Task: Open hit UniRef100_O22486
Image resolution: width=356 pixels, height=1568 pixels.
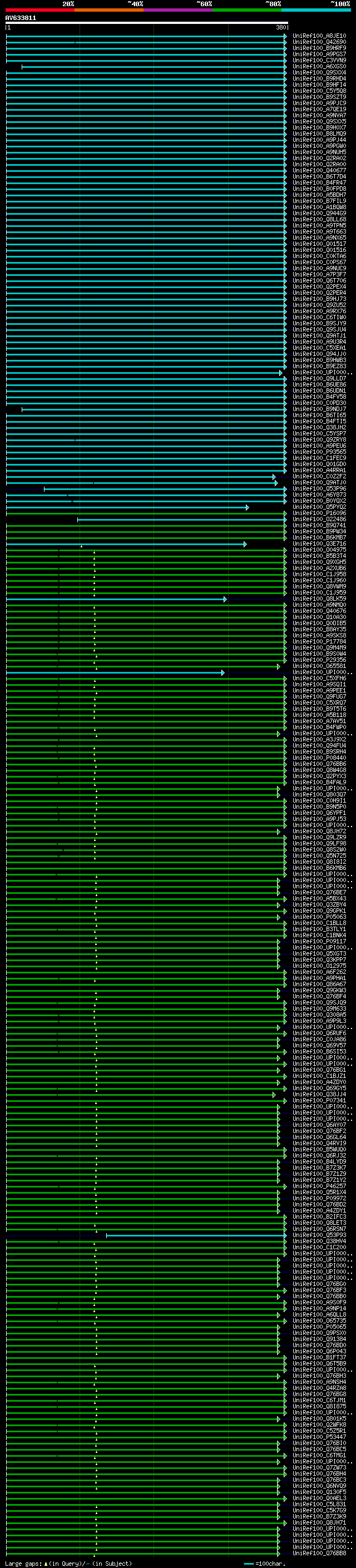Action: coord(319,519)
